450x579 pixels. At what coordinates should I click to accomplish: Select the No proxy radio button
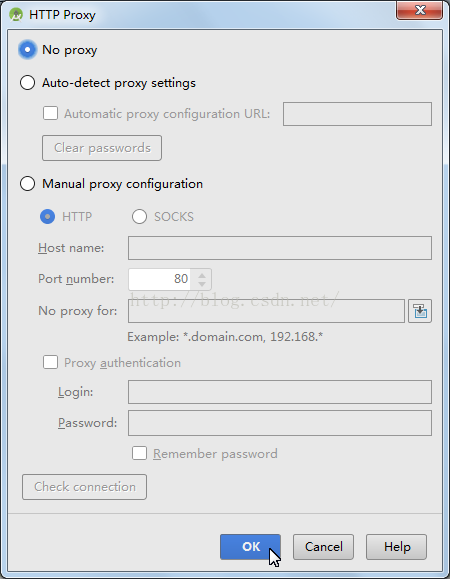pos(28,49)
